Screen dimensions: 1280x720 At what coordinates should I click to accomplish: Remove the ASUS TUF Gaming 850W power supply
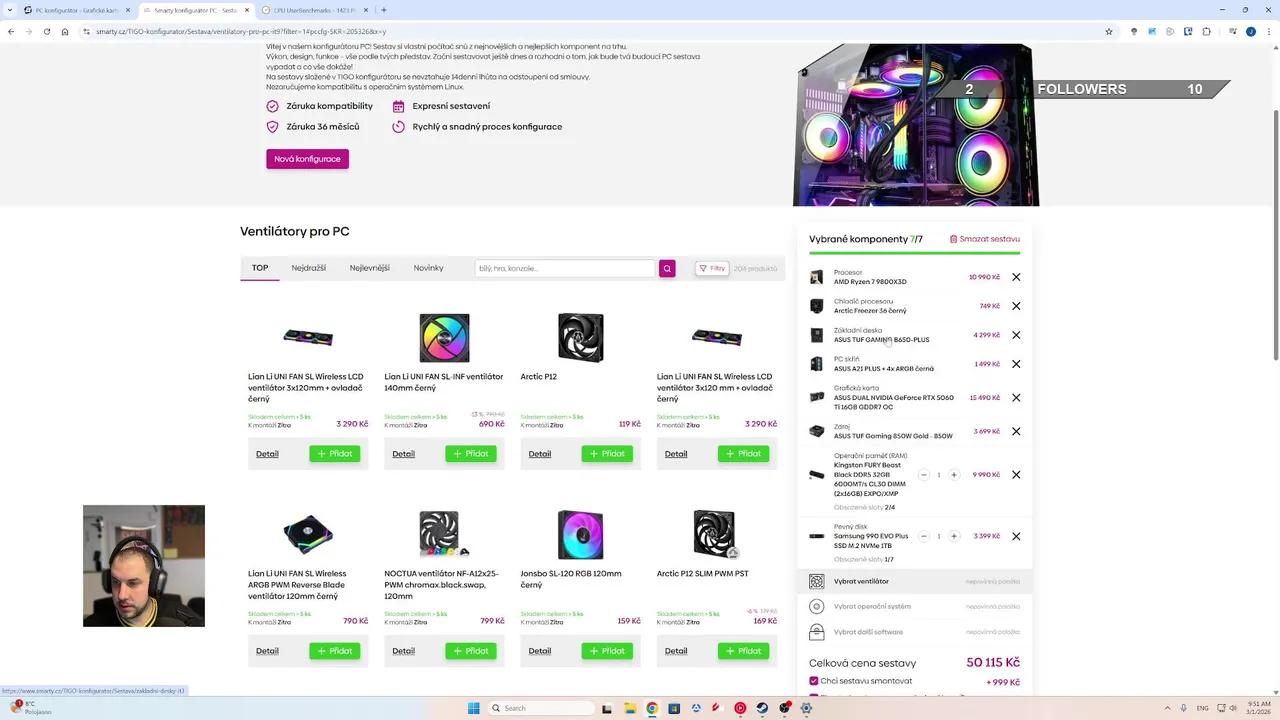(x=1016, y=432)
